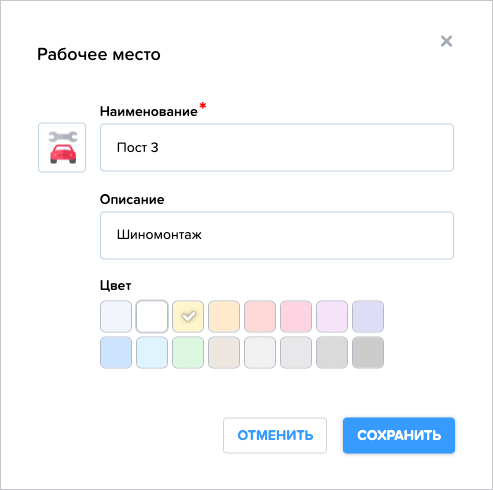
Task: Select the peach orange color swatch
Action: click(x=224, y=316)
